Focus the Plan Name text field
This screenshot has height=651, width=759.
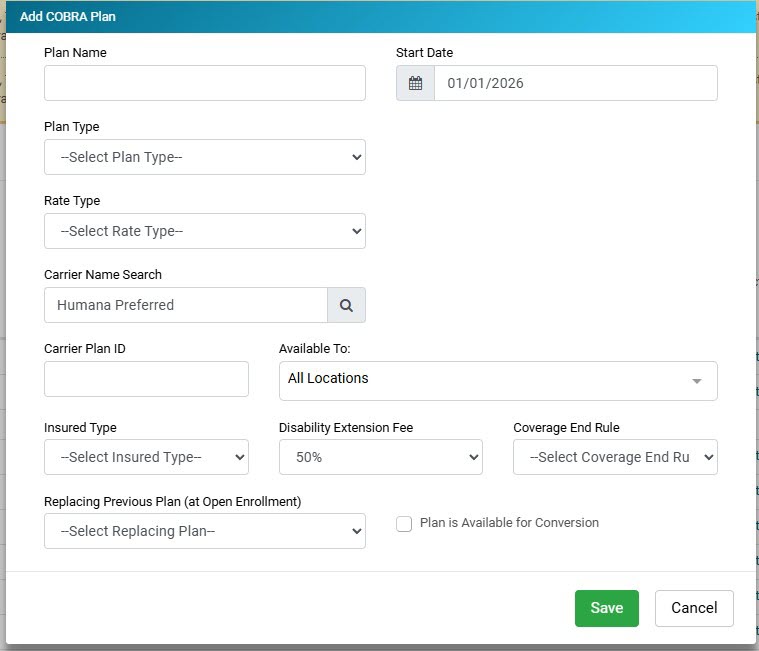click(205, 83)
